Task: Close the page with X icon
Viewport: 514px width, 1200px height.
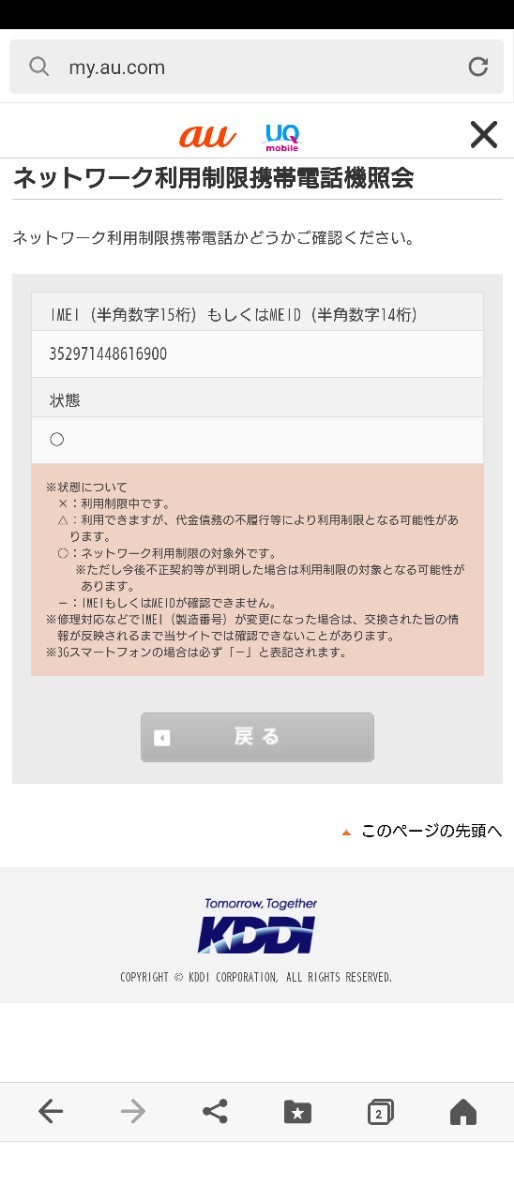Action: click(x=483, y=134)
